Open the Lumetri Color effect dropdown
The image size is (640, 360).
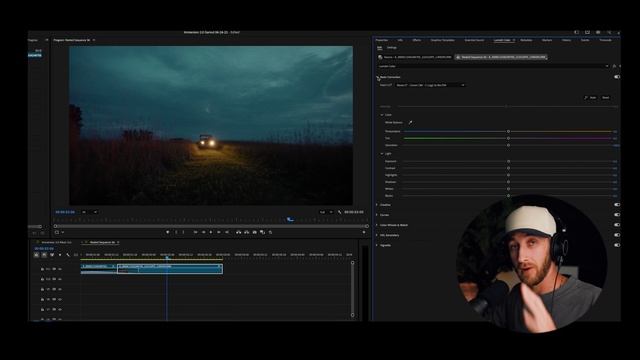pyautogui.click(x=493, y=66)
